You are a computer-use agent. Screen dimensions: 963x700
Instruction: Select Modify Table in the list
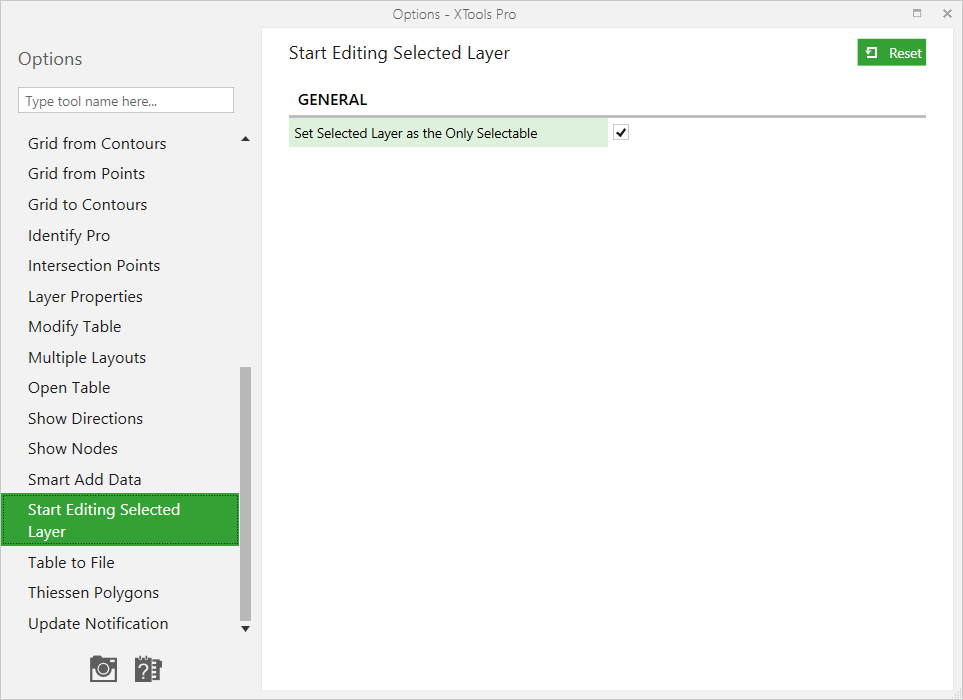(74, 327)
